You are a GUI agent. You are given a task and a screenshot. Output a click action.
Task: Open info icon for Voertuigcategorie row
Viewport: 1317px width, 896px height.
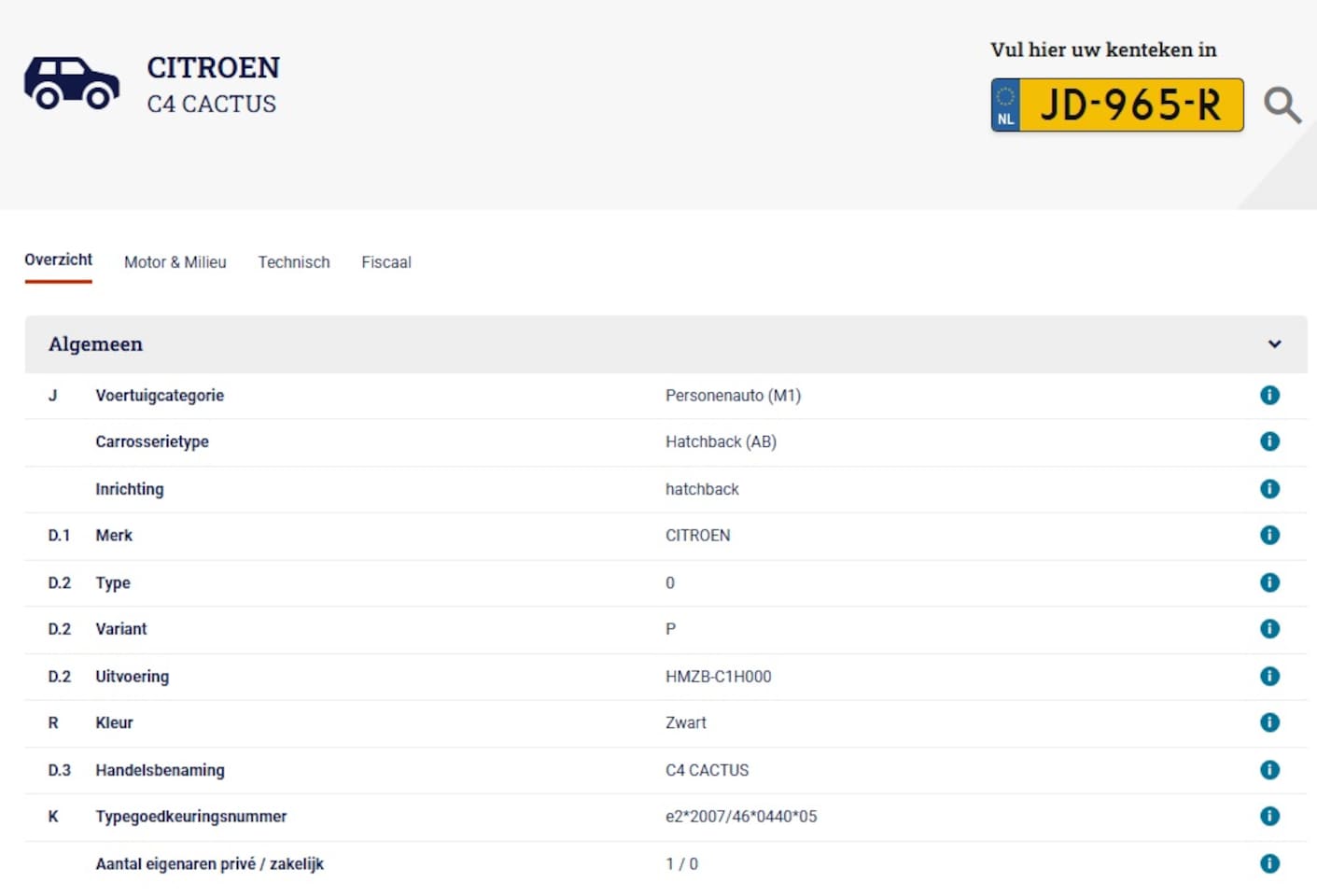point(1269,395)
